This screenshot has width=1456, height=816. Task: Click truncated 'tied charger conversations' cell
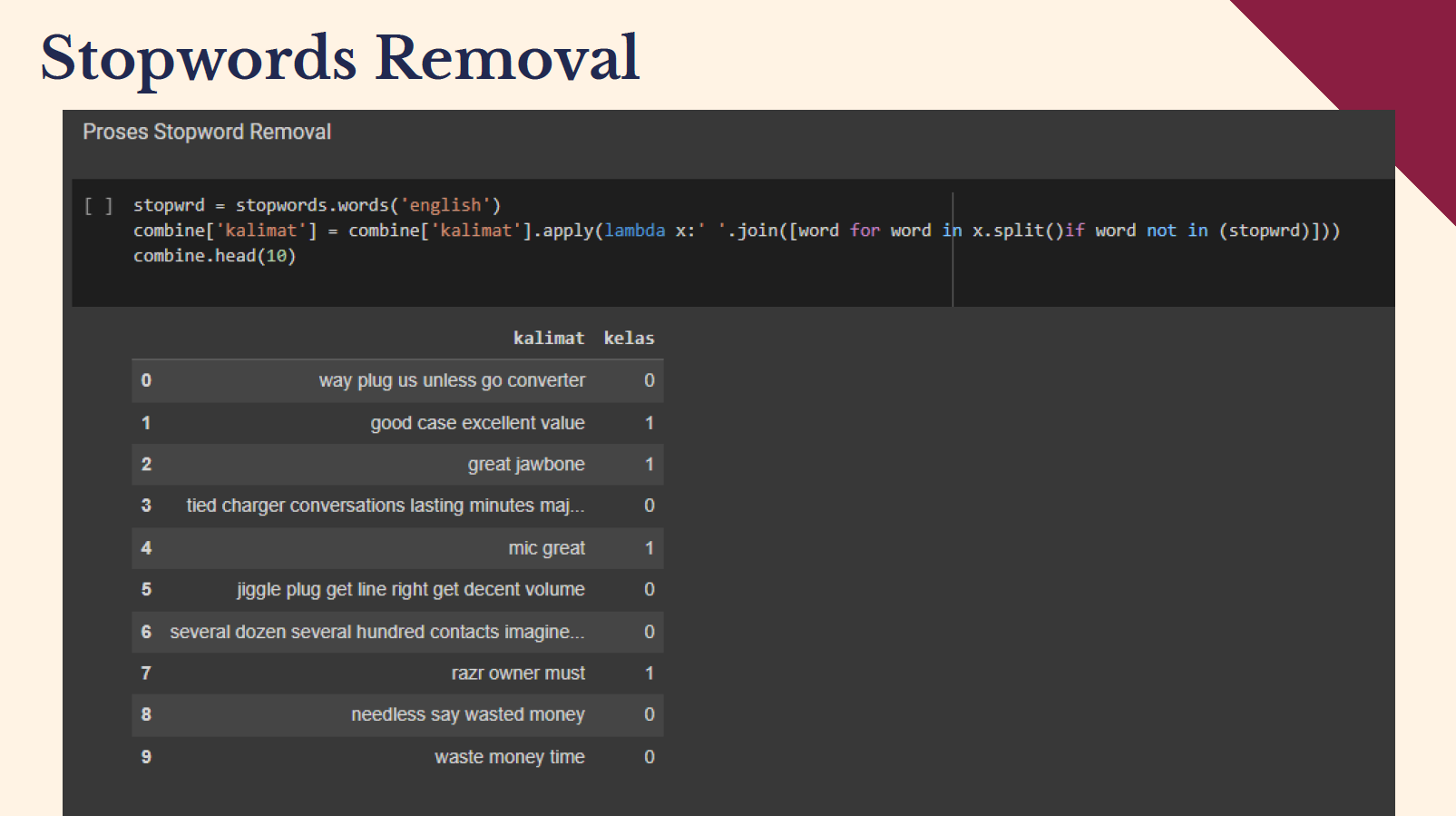(386, 506)
